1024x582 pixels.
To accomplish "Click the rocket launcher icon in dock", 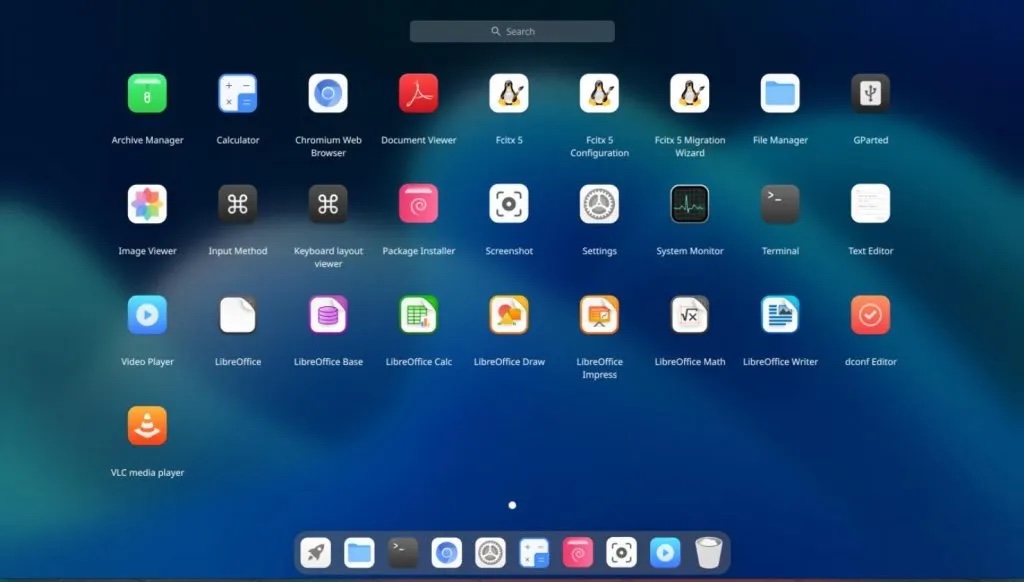I will point(316,552).
